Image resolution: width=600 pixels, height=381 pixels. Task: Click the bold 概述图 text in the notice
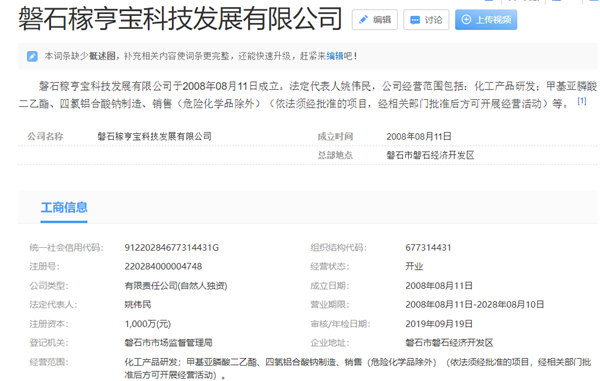(102, 56)
